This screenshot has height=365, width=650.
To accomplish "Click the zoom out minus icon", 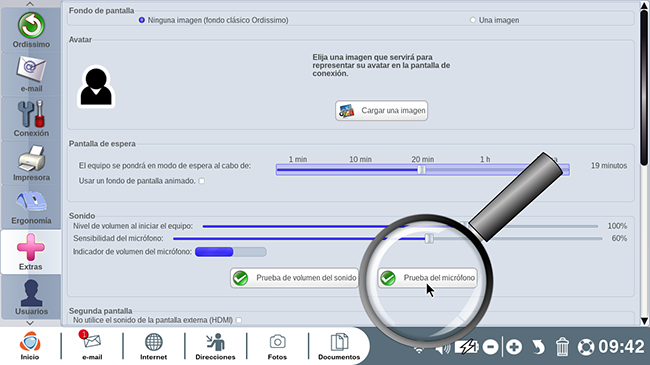I will tap(490, 347).
